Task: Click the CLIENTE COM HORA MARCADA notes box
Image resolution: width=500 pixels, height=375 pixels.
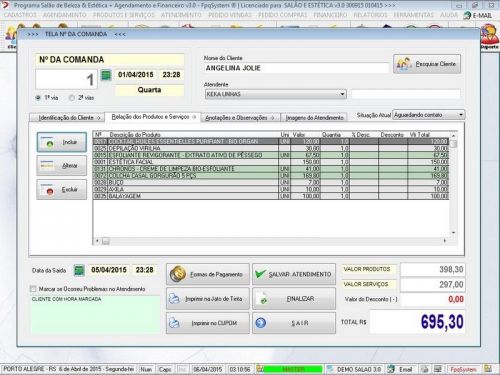Action: coord(96,314)
